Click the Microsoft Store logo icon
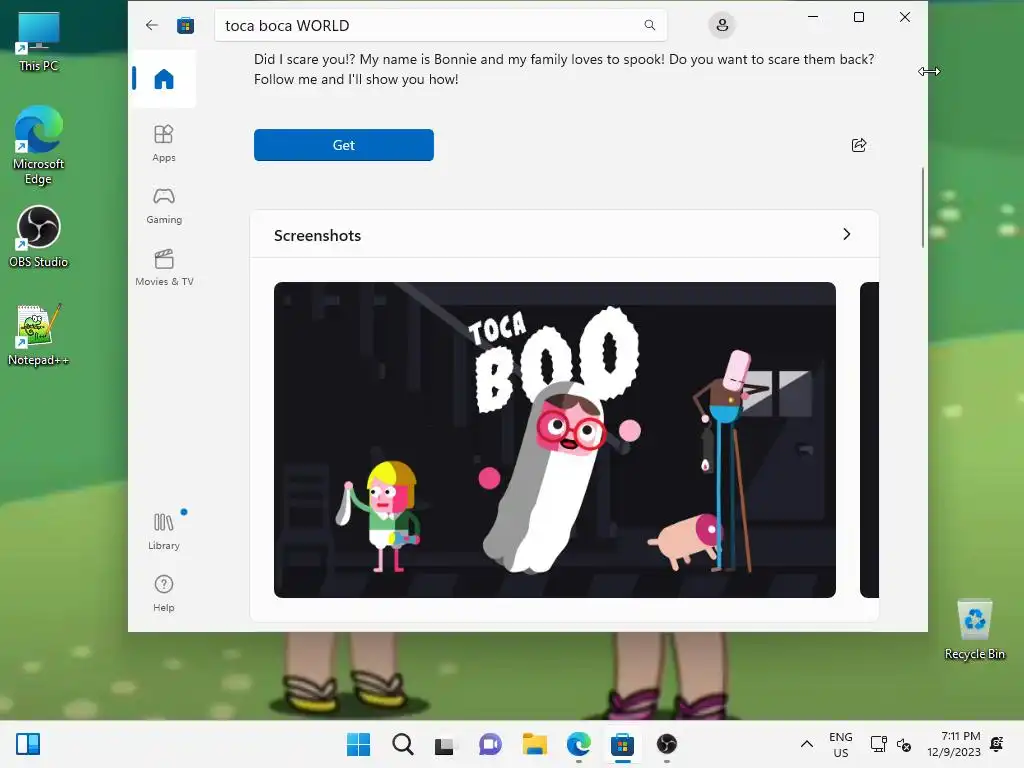 tap(185, 25)
